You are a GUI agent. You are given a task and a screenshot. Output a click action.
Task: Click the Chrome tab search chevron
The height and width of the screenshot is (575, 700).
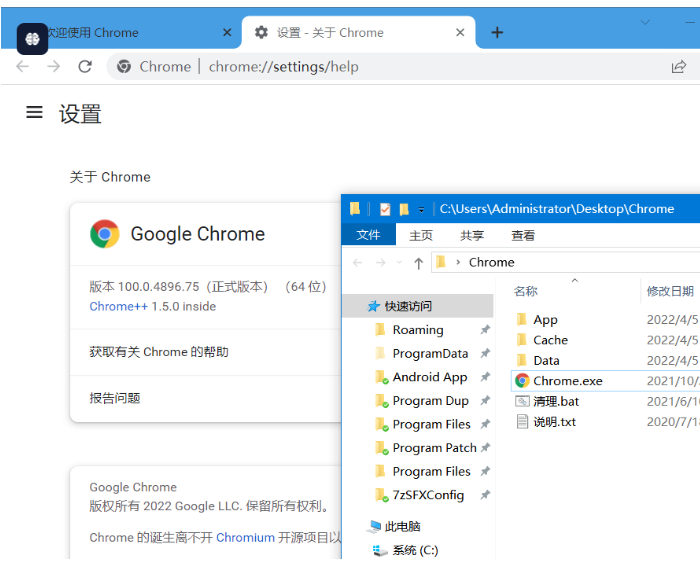coord(645,22)
